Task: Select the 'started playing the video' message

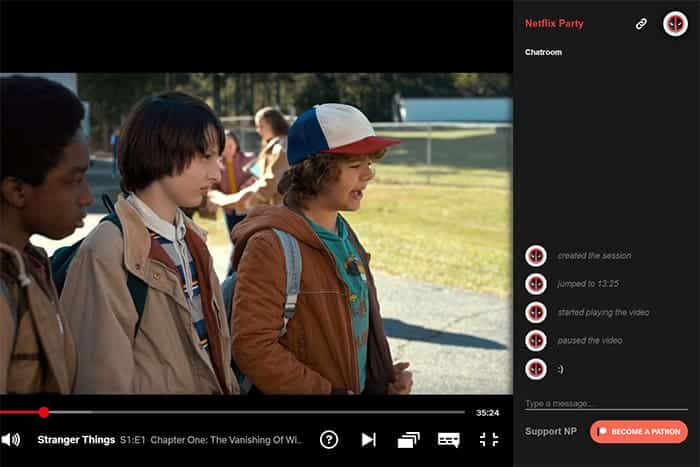Action: [603, 313]
